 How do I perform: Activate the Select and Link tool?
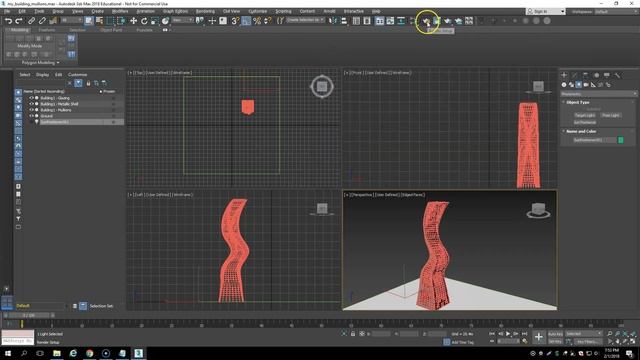(31, 21)
